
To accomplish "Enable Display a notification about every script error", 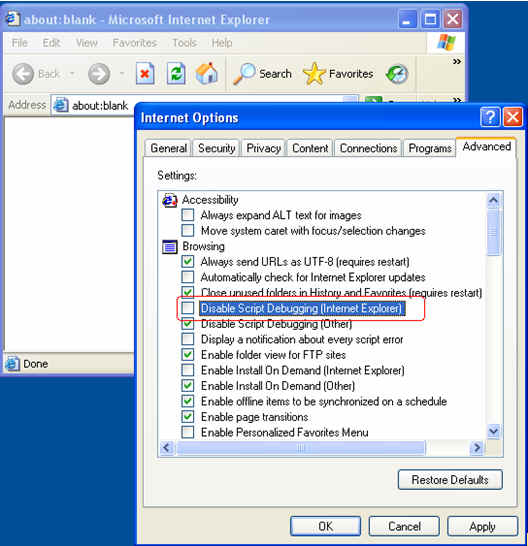I will [188, 339].
